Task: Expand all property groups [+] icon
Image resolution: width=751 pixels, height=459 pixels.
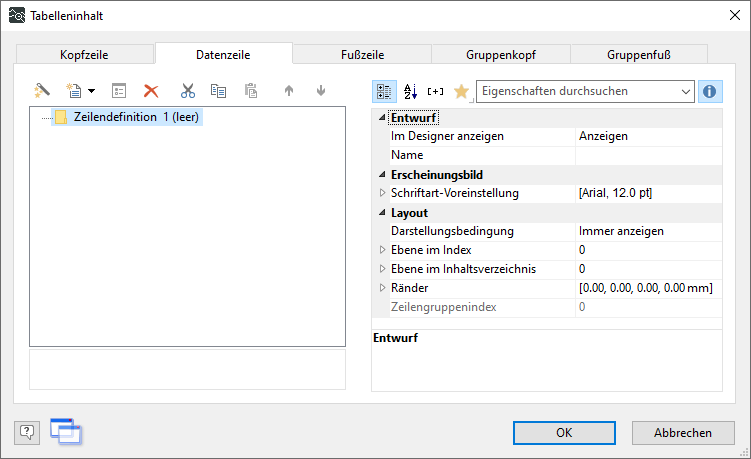Action: pos(435,91)
